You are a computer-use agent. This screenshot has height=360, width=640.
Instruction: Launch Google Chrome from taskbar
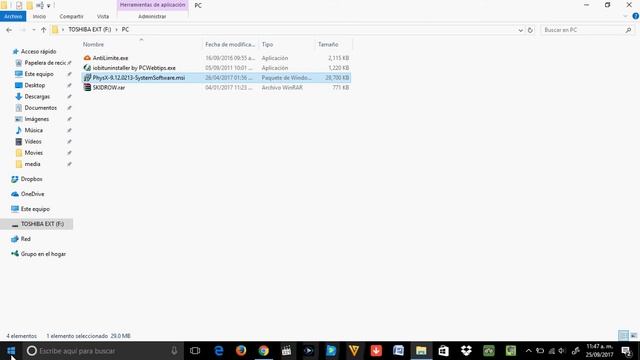(x=264, y=351)
